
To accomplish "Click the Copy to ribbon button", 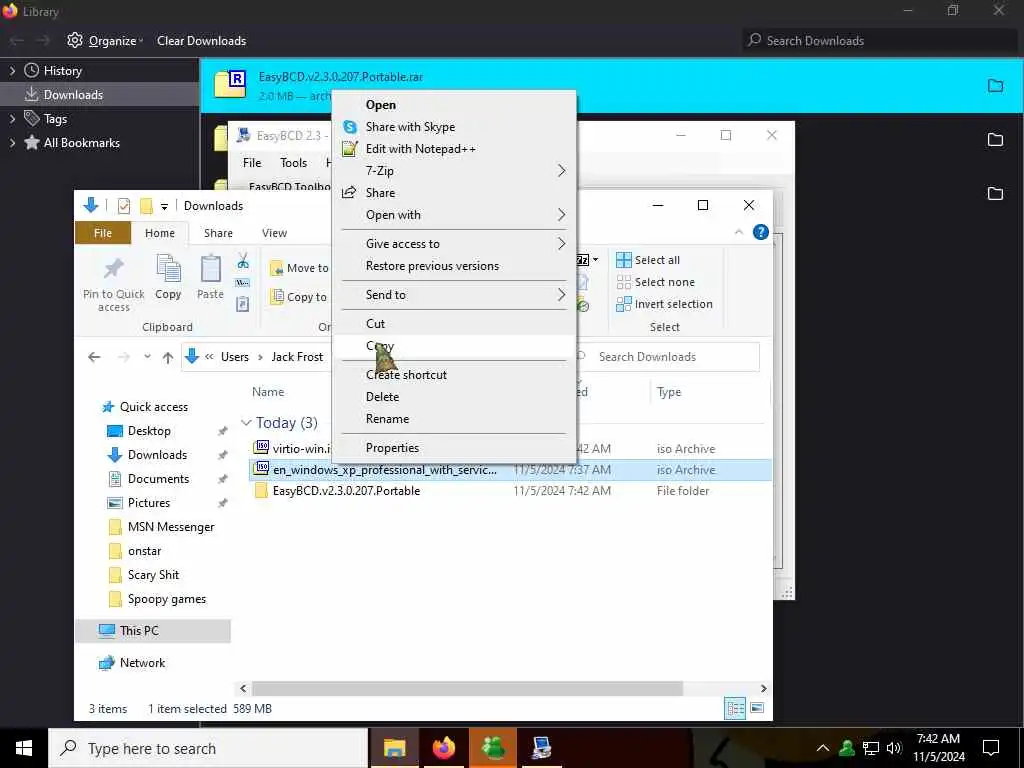I will [298, 296].
